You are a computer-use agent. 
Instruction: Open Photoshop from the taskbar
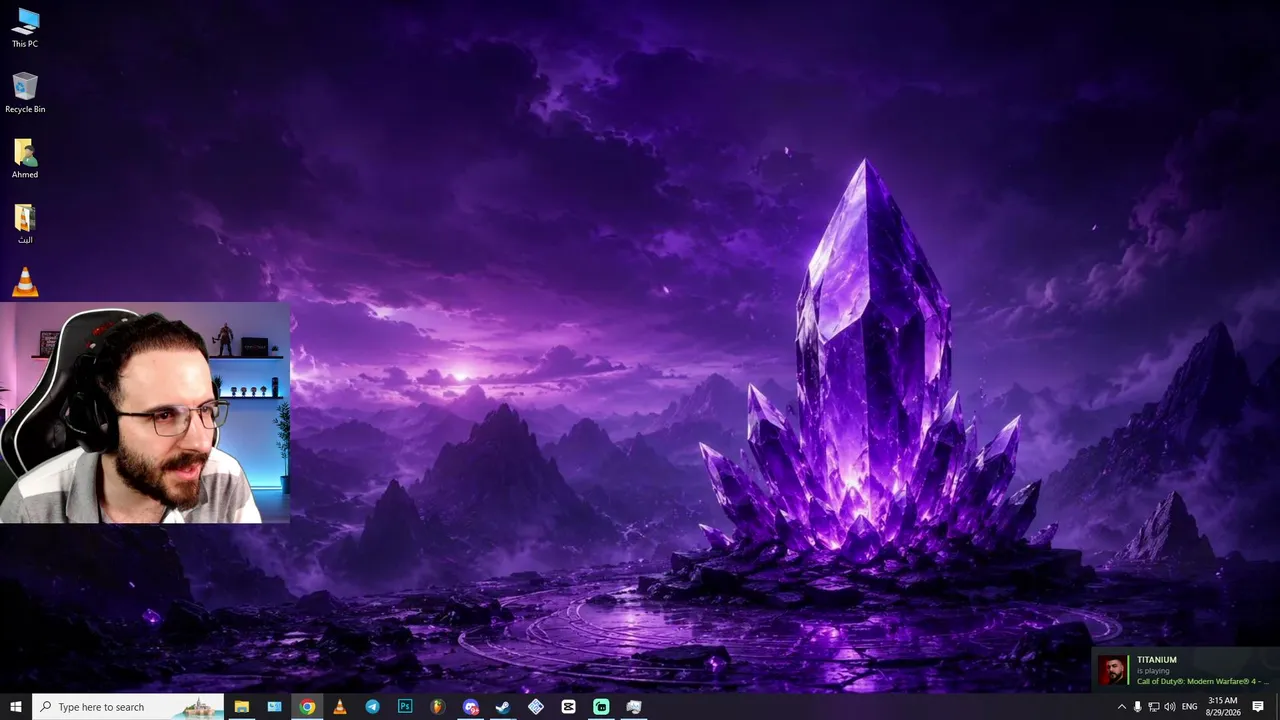(x=405, y=707)
